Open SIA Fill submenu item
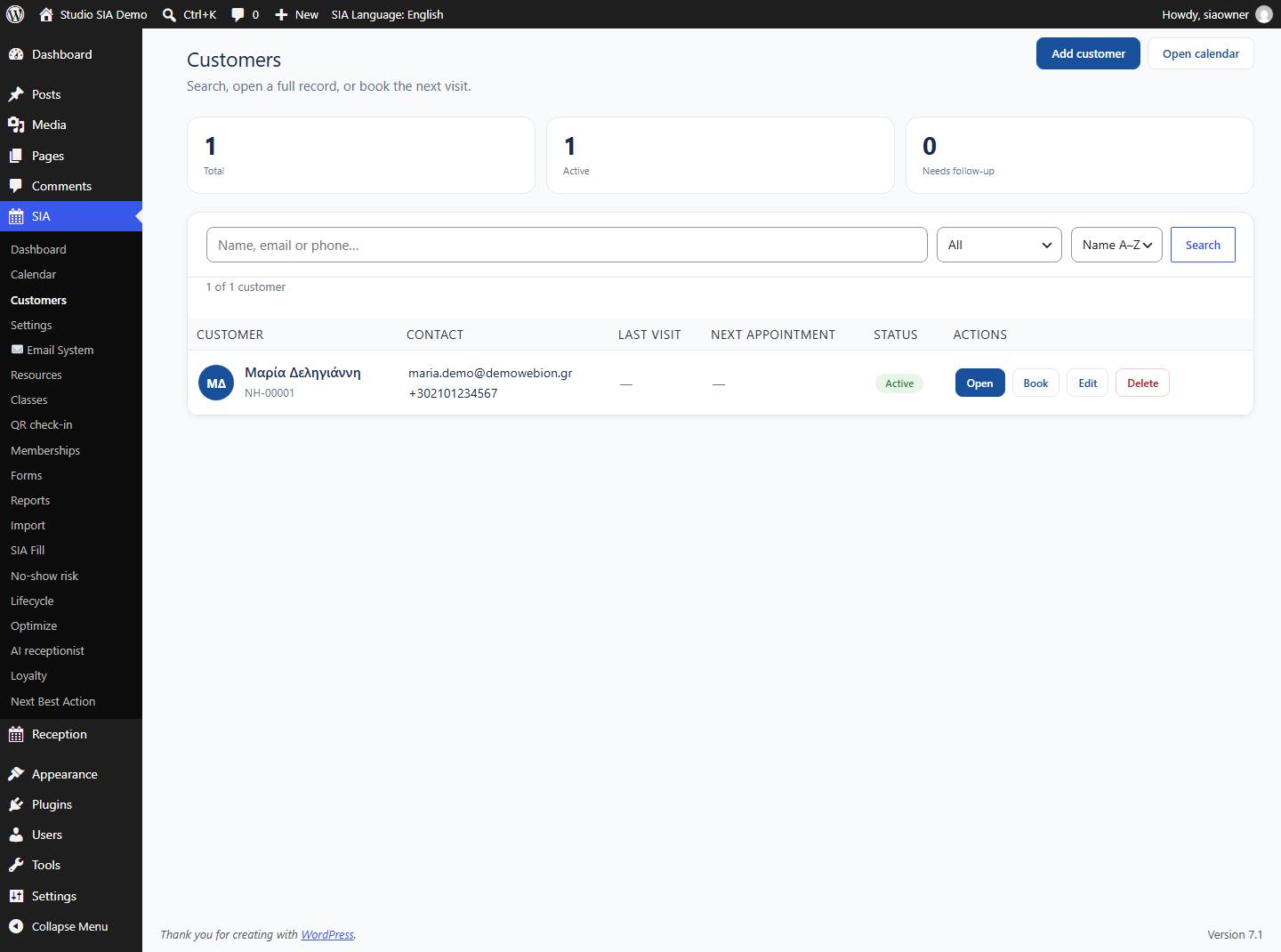 point(28,550)
